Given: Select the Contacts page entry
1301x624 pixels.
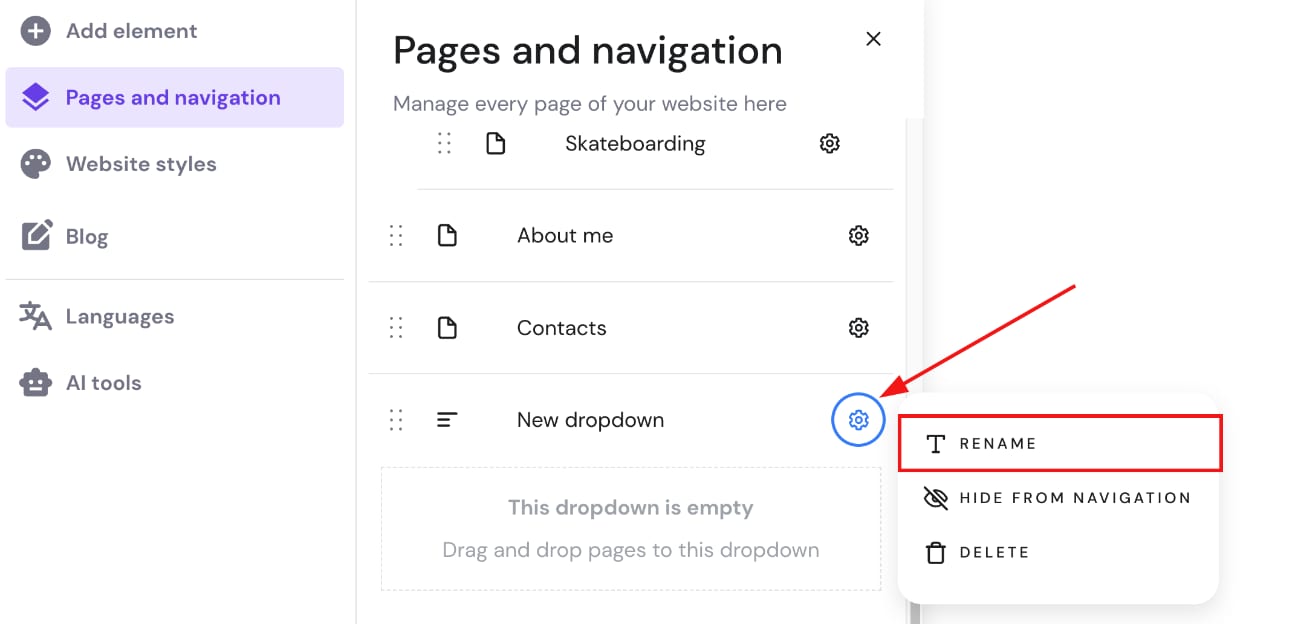Looking at the screenshot, I should click(x=561, y=328).
